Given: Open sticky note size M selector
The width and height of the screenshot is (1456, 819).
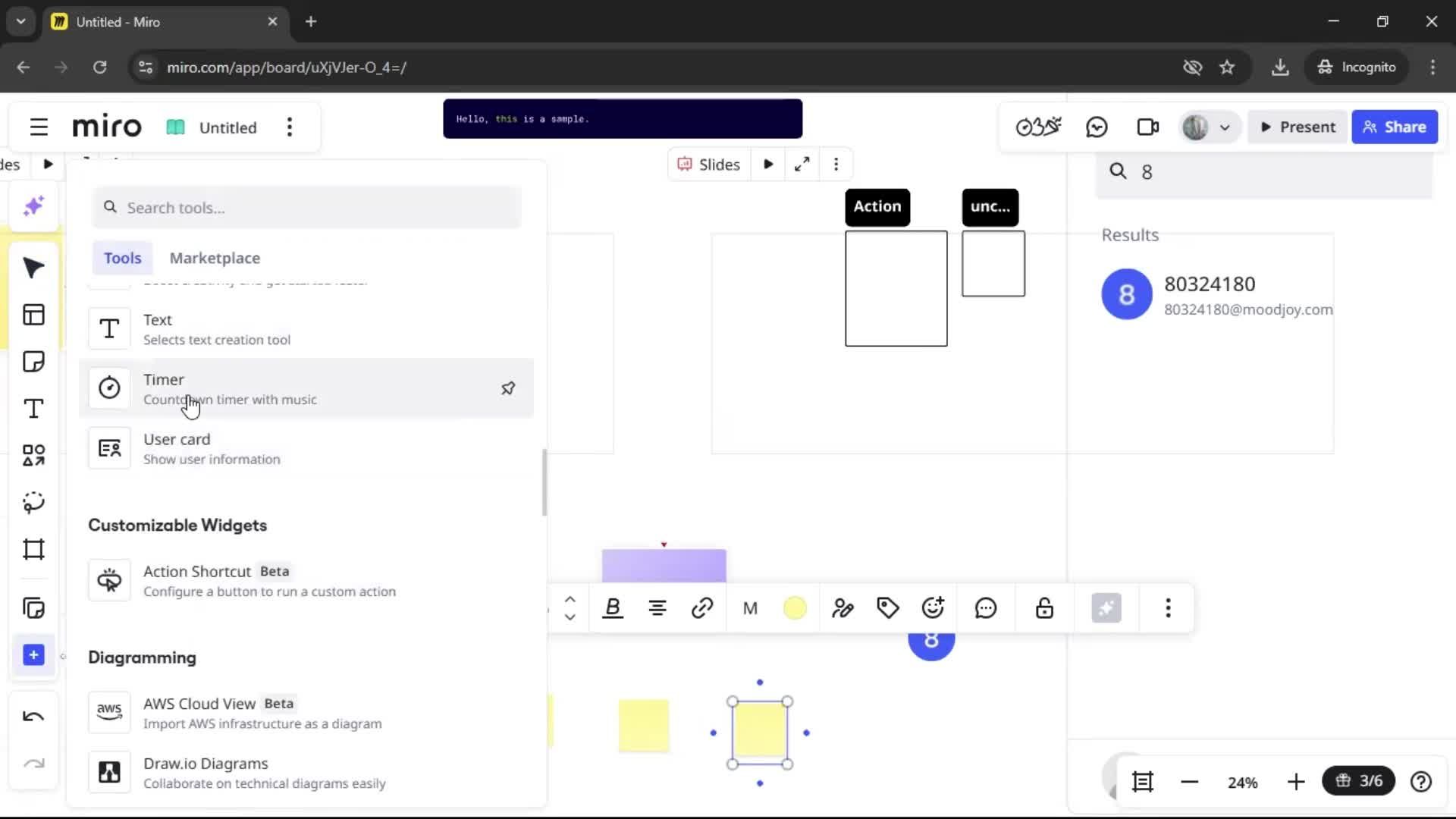Looking at the screenshot, I should tap(750, 608).
